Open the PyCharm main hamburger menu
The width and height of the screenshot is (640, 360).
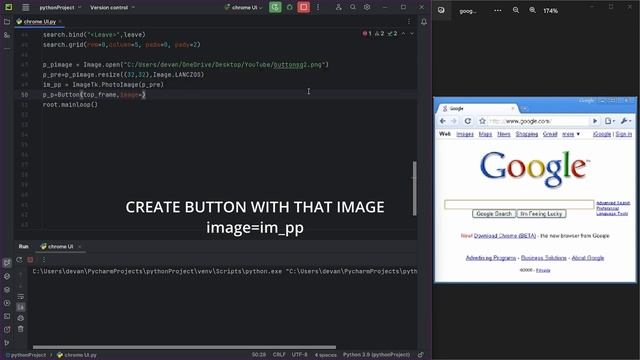(26, 7)
